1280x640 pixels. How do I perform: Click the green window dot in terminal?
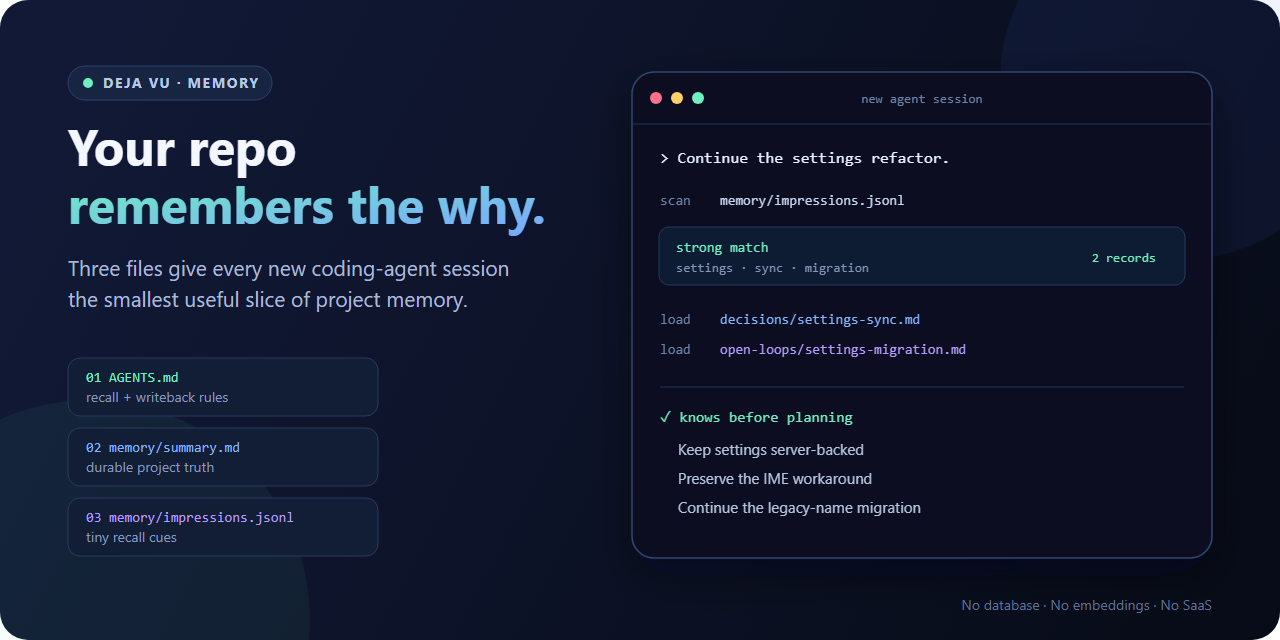click(698, 98)
